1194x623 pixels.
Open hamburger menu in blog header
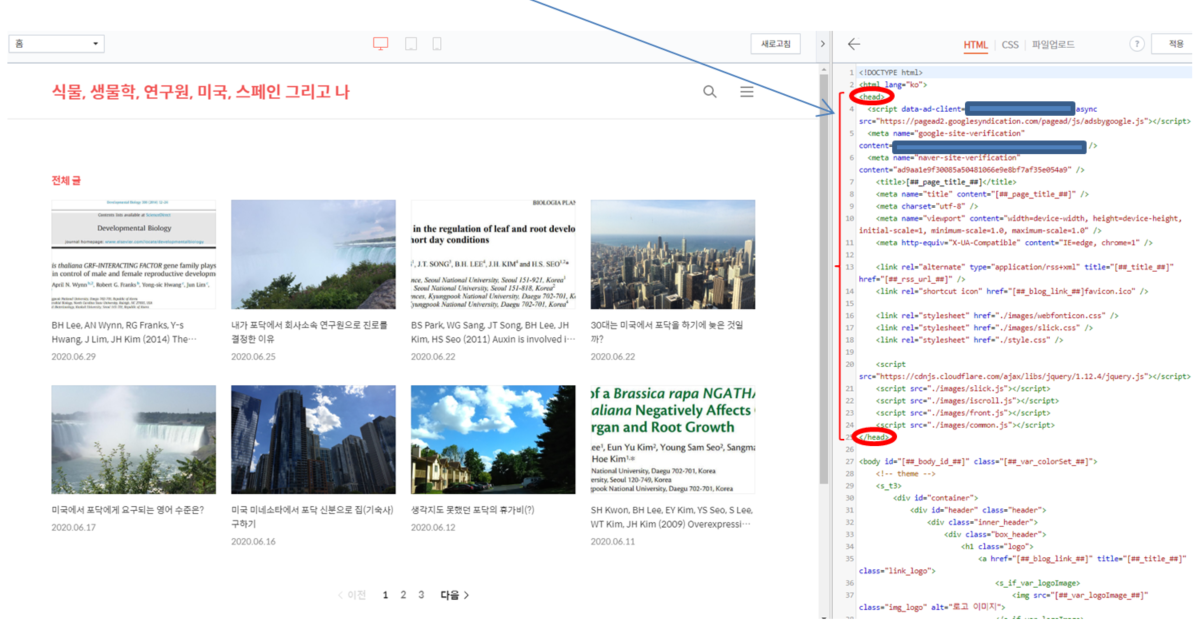coord(747,91)
